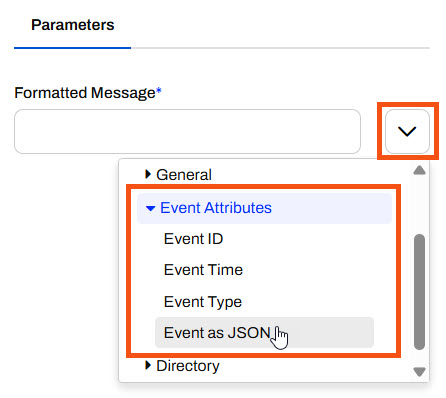Image resolution: width=446 pixels, height=398 pixels.
Task: Collapse the Event Attributes triangle arrow
Action: pyautogui.click(x=150, y=208)
